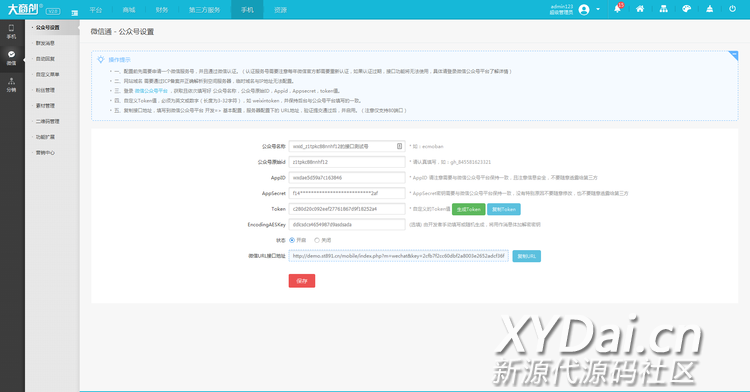Open the 商城 top menu
The height and width of the screenshot is (392, 750).
tap(129, 10)
